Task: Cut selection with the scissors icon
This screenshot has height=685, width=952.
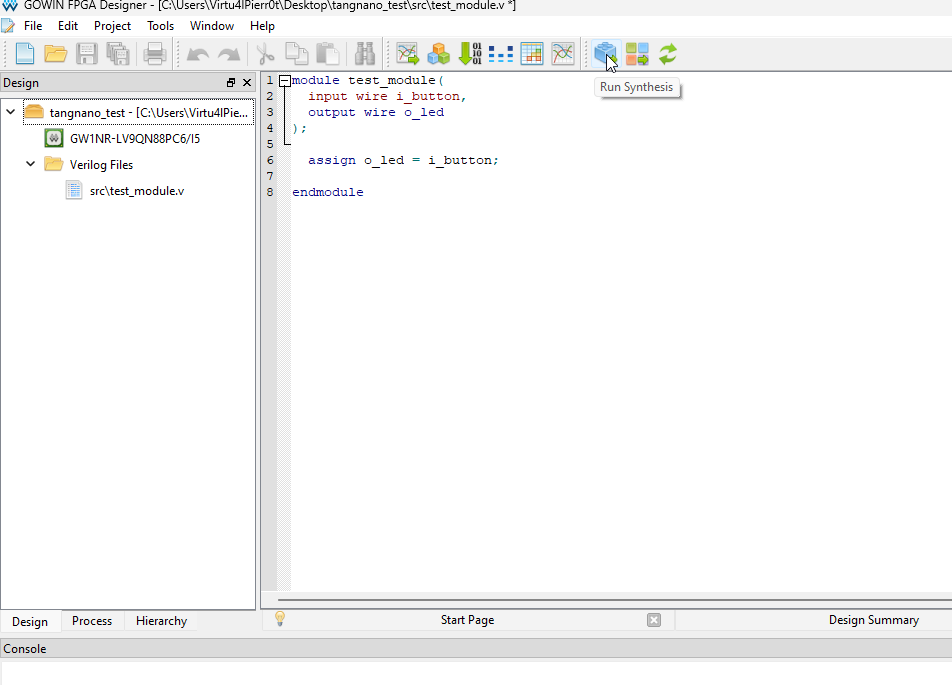Action: [265, 53]
